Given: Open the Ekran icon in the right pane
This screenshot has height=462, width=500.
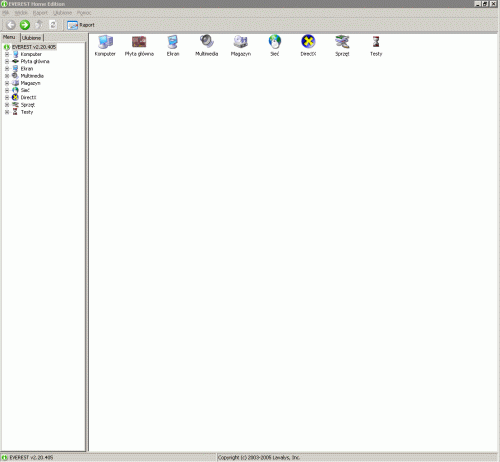Looking at the screenshot, I should [x=173, y=46].
